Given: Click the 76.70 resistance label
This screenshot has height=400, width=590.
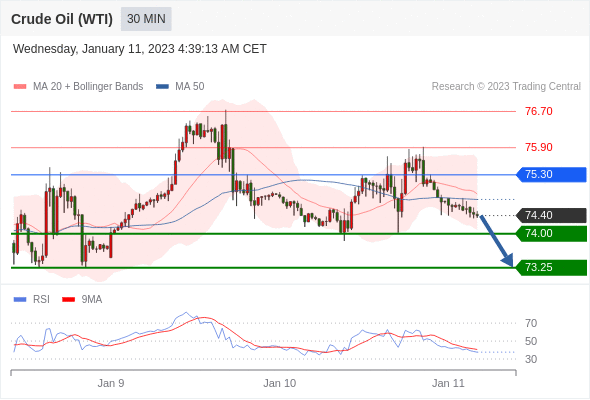Looking at the screenshot, I should click(539, 111).
